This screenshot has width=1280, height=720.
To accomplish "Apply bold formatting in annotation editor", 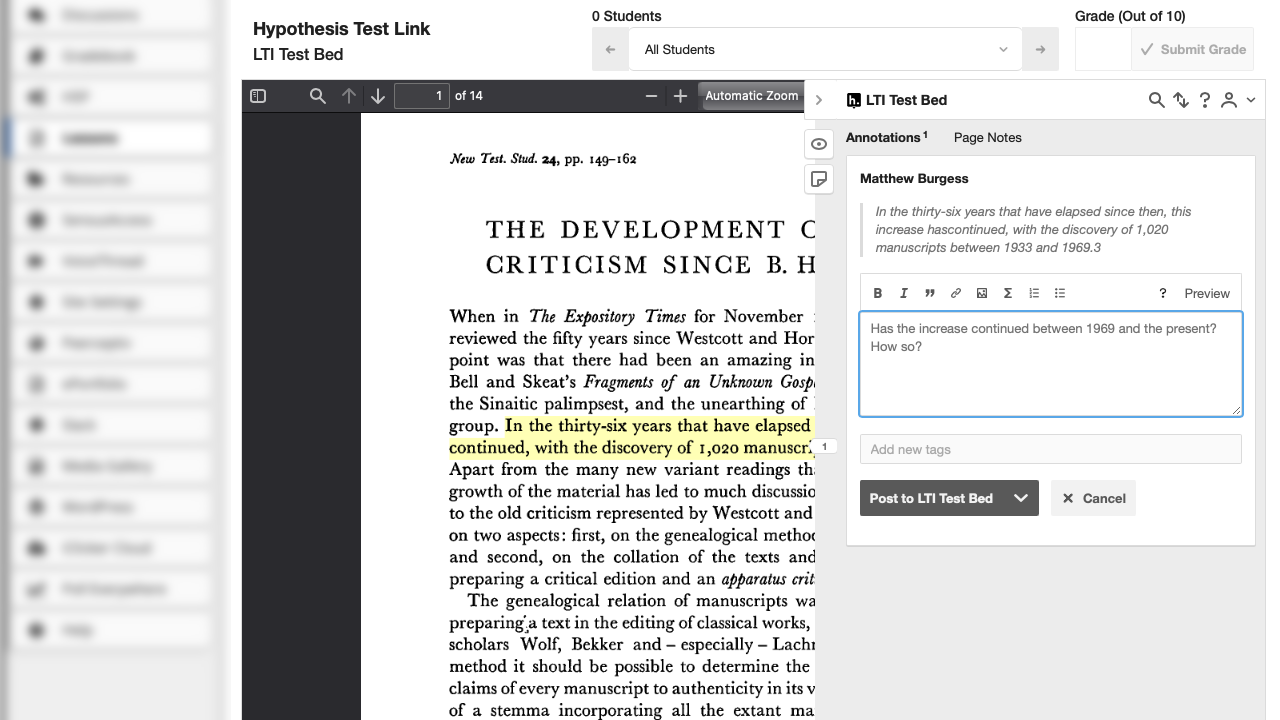I will coord(878,293).
